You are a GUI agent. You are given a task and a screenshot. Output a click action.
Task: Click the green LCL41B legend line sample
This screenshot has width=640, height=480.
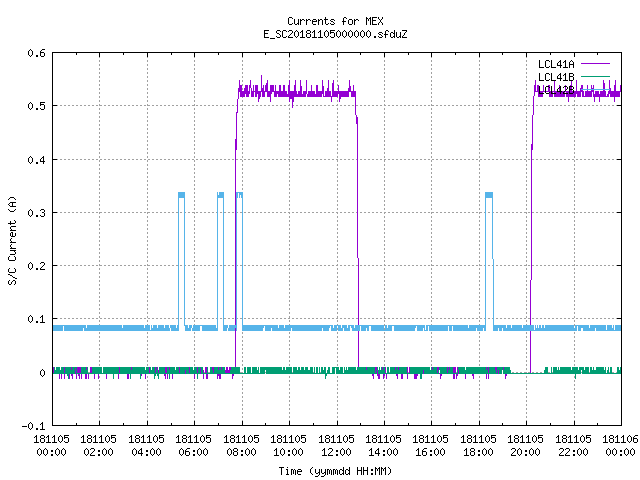(x=595, y=76)
